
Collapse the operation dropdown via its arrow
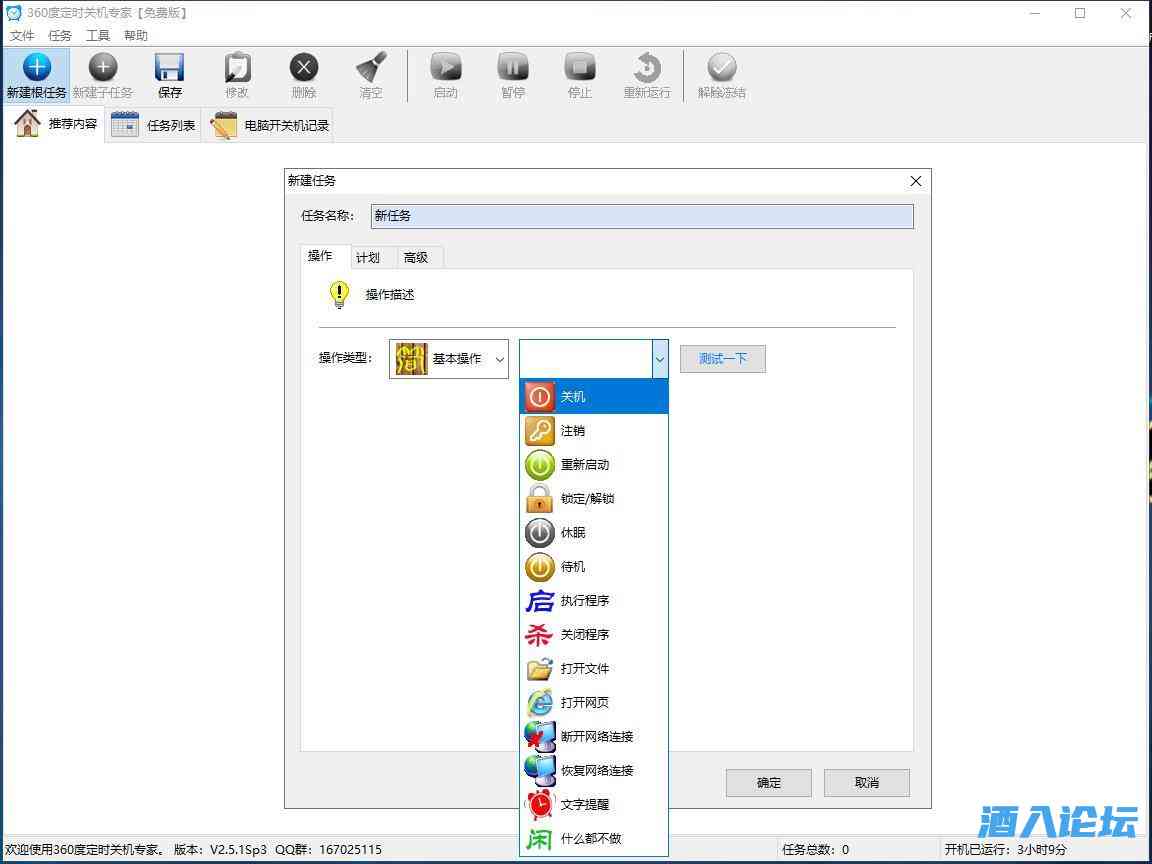[x=659, y=359]
